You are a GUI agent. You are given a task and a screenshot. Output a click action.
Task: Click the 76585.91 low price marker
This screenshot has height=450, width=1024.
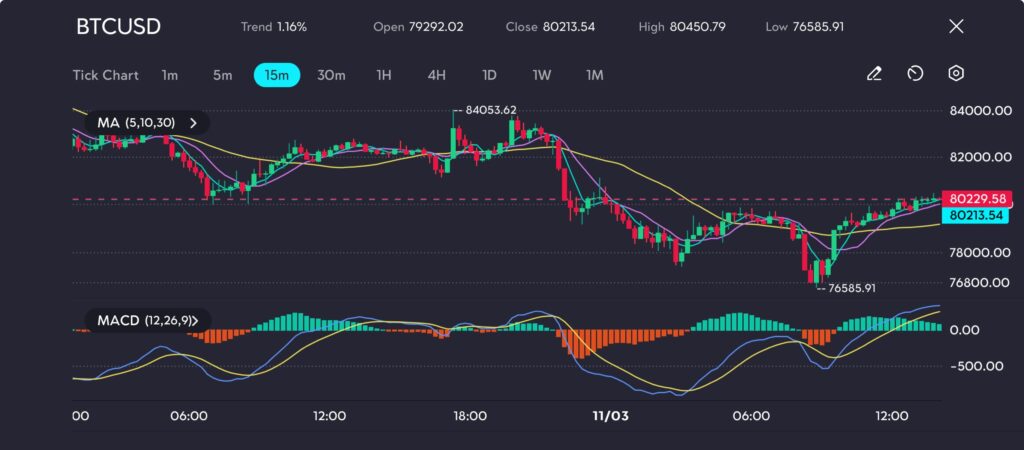(848, 288)
